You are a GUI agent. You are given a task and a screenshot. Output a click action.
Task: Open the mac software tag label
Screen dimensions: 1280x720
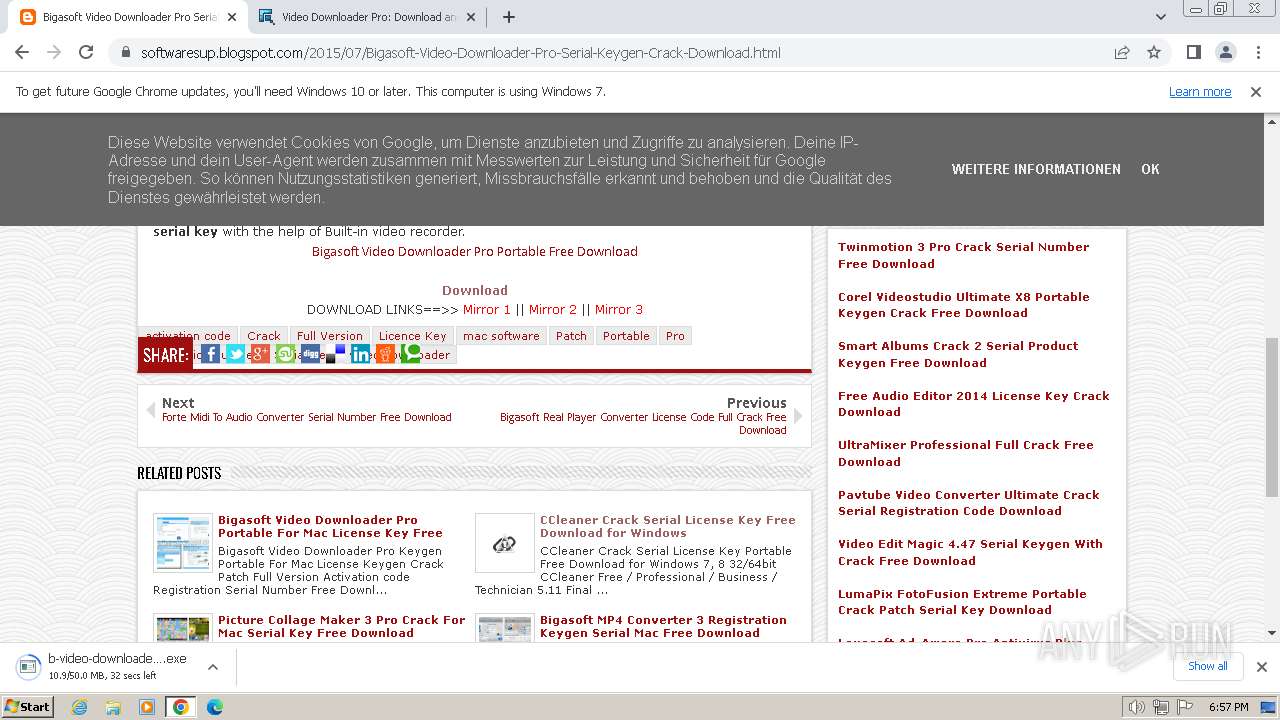click(x=501, y=336)
